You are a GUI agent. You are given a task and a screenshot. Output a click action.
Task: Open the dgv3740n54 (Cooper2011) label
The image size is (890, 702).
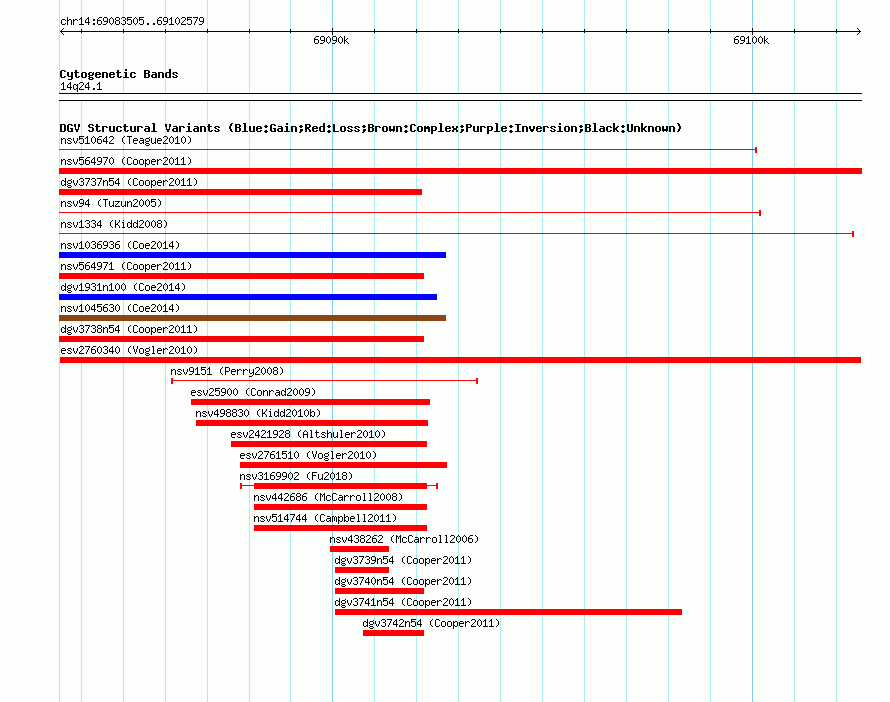pos(403,581)
